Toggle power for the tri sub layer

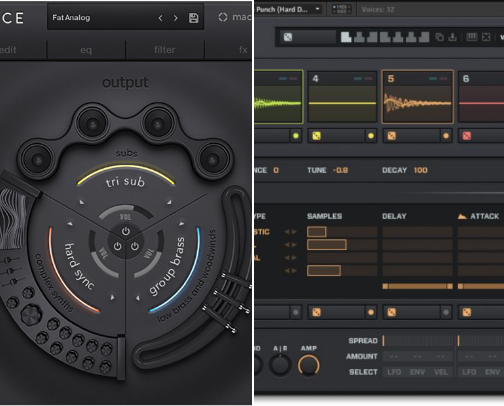pyautogui.click(x=126, y=231)
